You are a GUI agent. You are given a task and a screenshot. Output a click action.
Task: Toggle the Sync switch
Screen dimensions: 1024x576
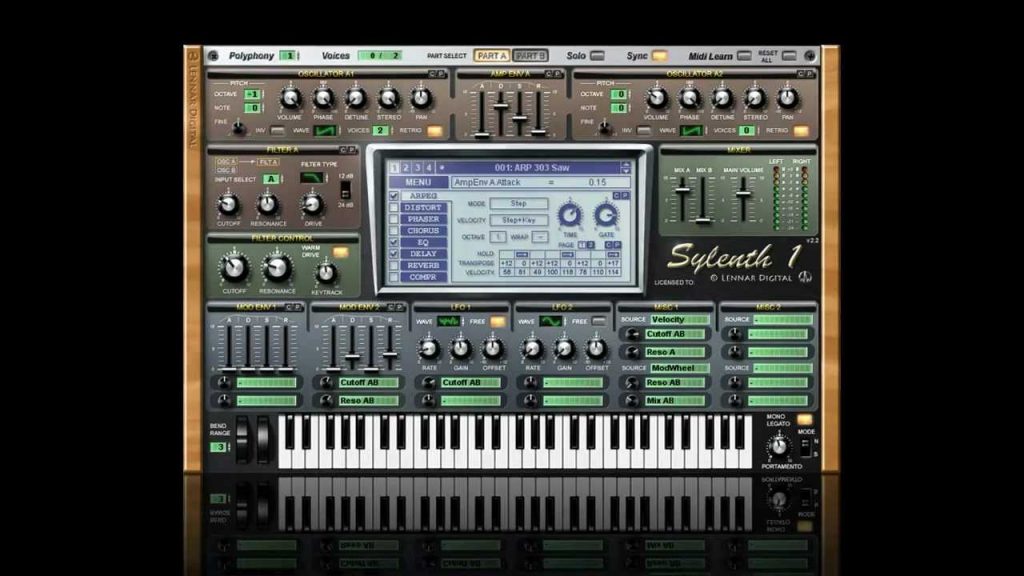click(660, 56)
